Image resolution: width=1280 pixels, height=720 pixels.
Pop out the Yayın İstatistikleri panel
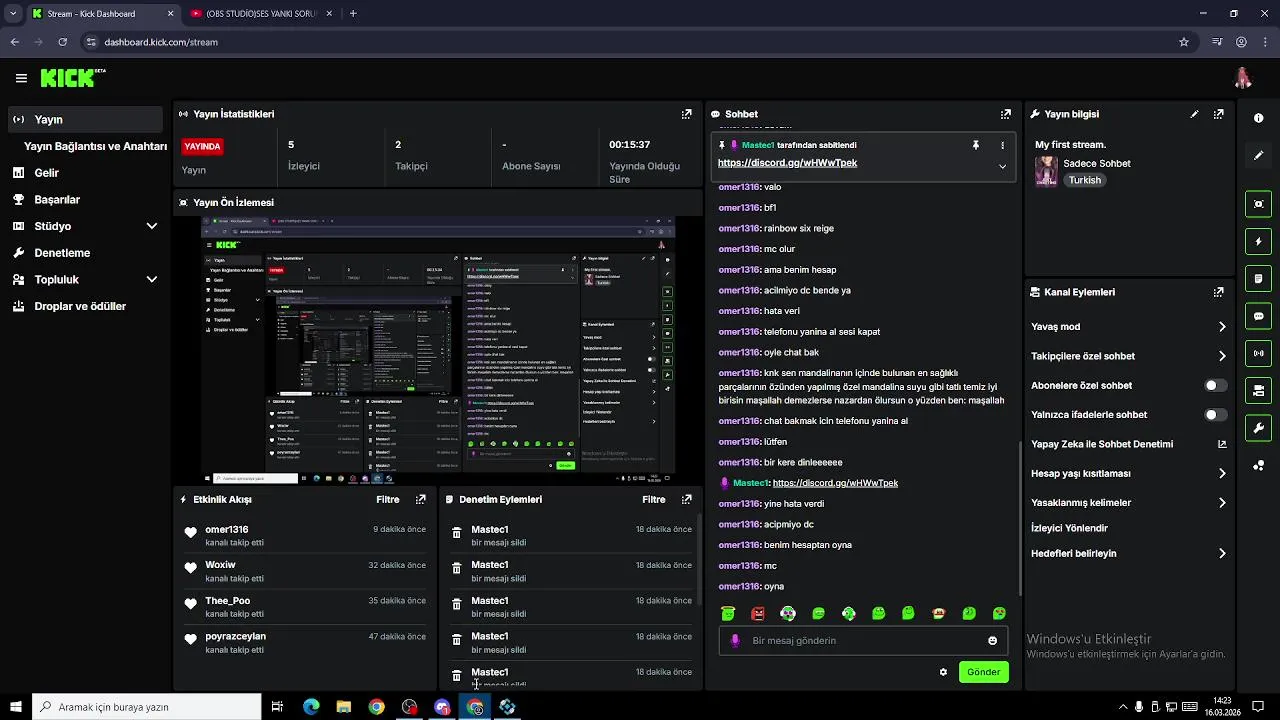pyautogui.click(x=686, y=114)
